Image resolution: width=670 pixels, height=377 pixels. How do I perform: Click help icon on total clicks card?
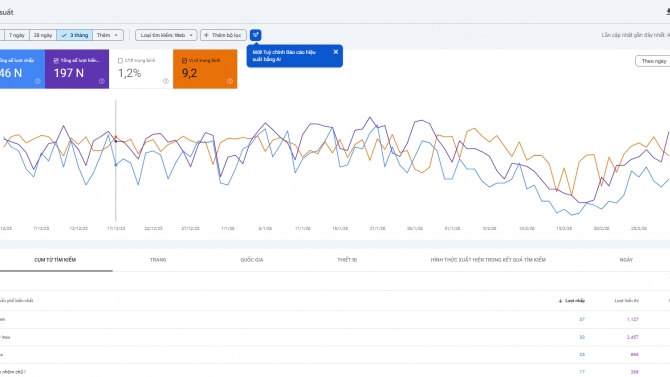[38, 81]
